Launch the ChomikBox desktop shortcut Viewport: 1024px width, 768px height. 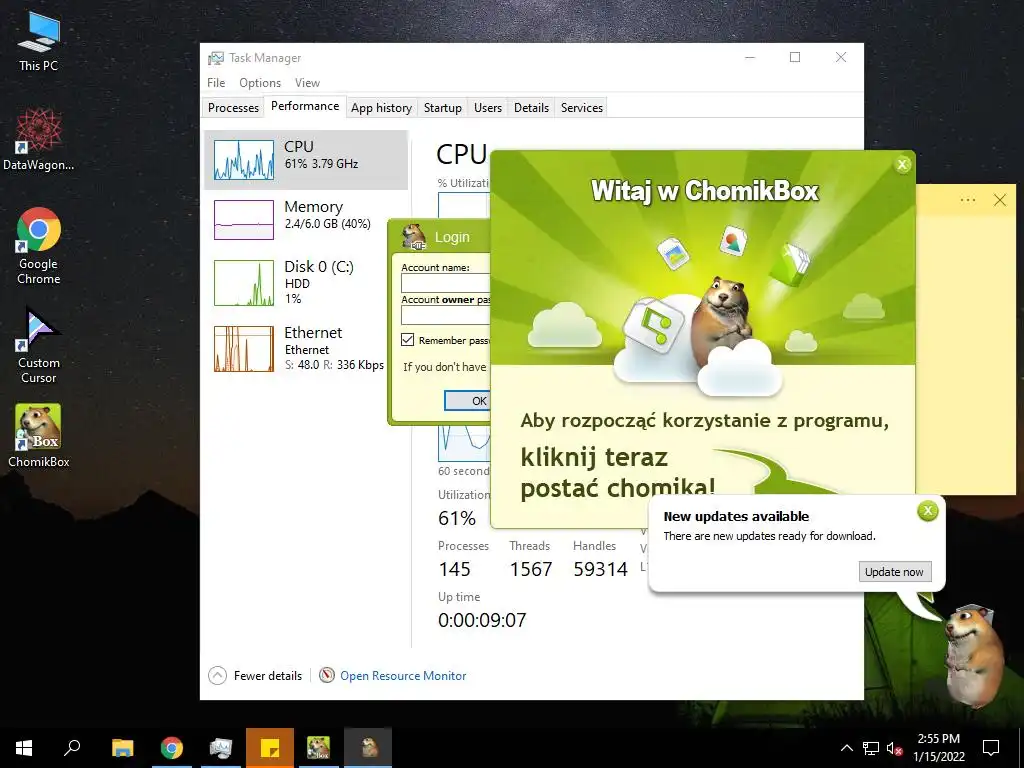point(39,435)
